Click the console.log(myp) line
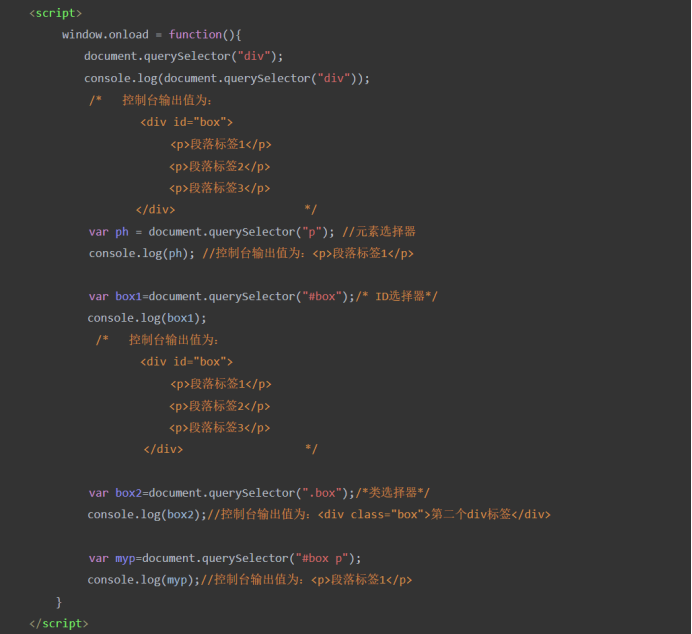692x634 pixels. tap(250, 580)
